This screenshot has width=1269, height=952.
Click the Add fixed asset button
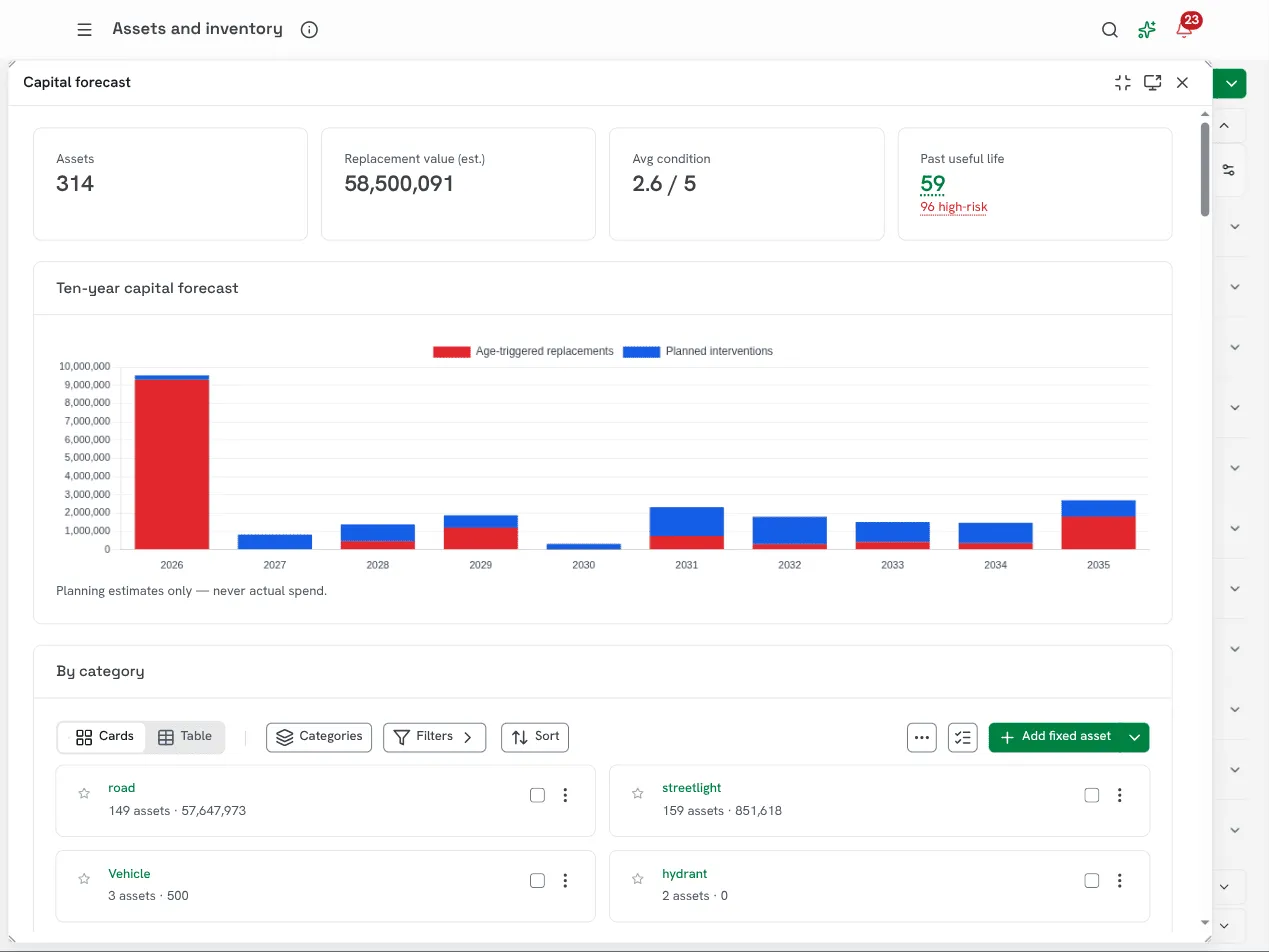tap(1055, 737)
